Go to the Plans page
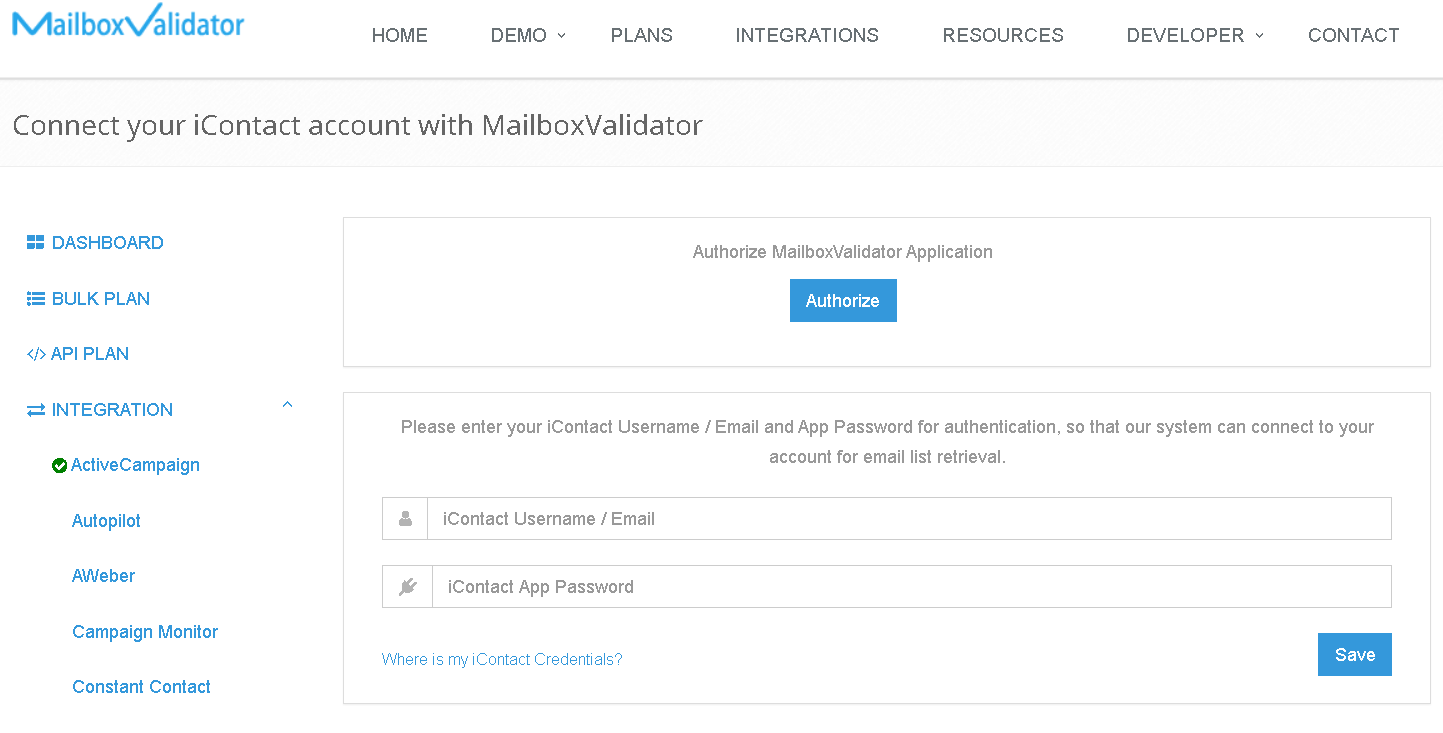 click(x=642, y=35)
